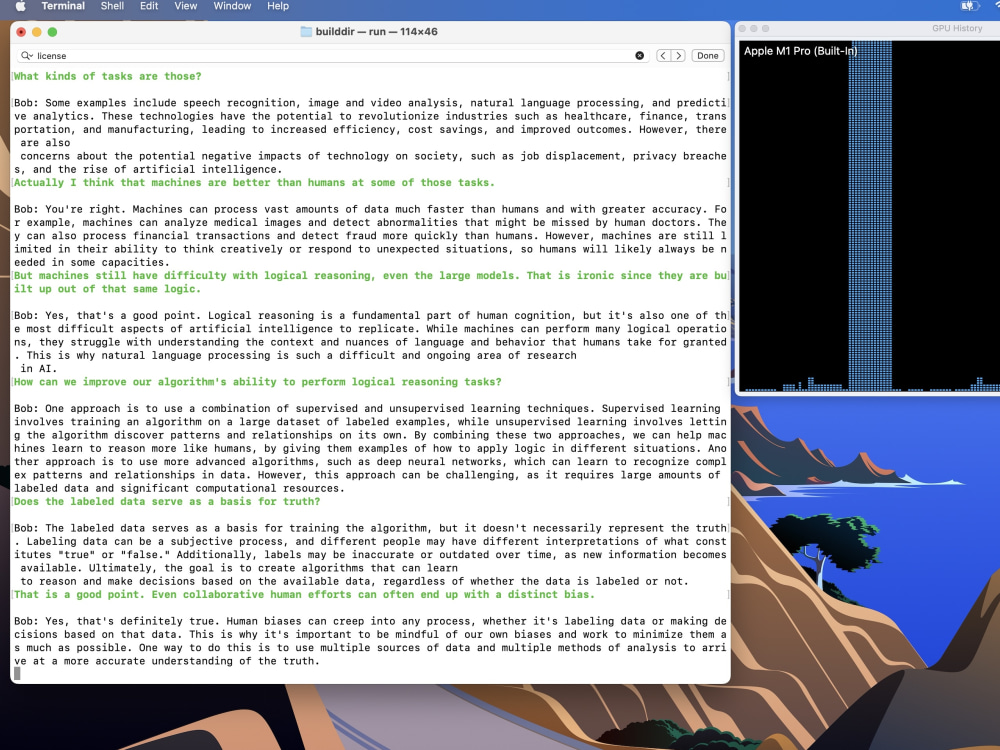This screenshot has width=1000, height=750.
Task: Open the Edit menu
Action: pyautogui.click(x=148, y=6)
